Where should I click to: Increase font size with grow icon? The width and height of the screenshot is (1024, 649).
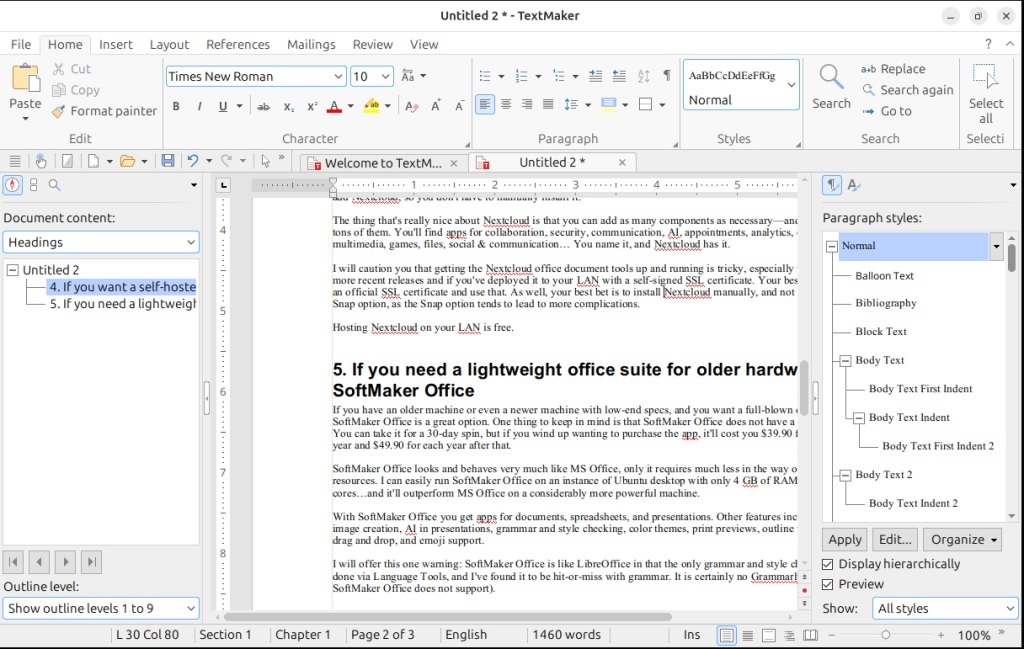[x=436, y=106]
